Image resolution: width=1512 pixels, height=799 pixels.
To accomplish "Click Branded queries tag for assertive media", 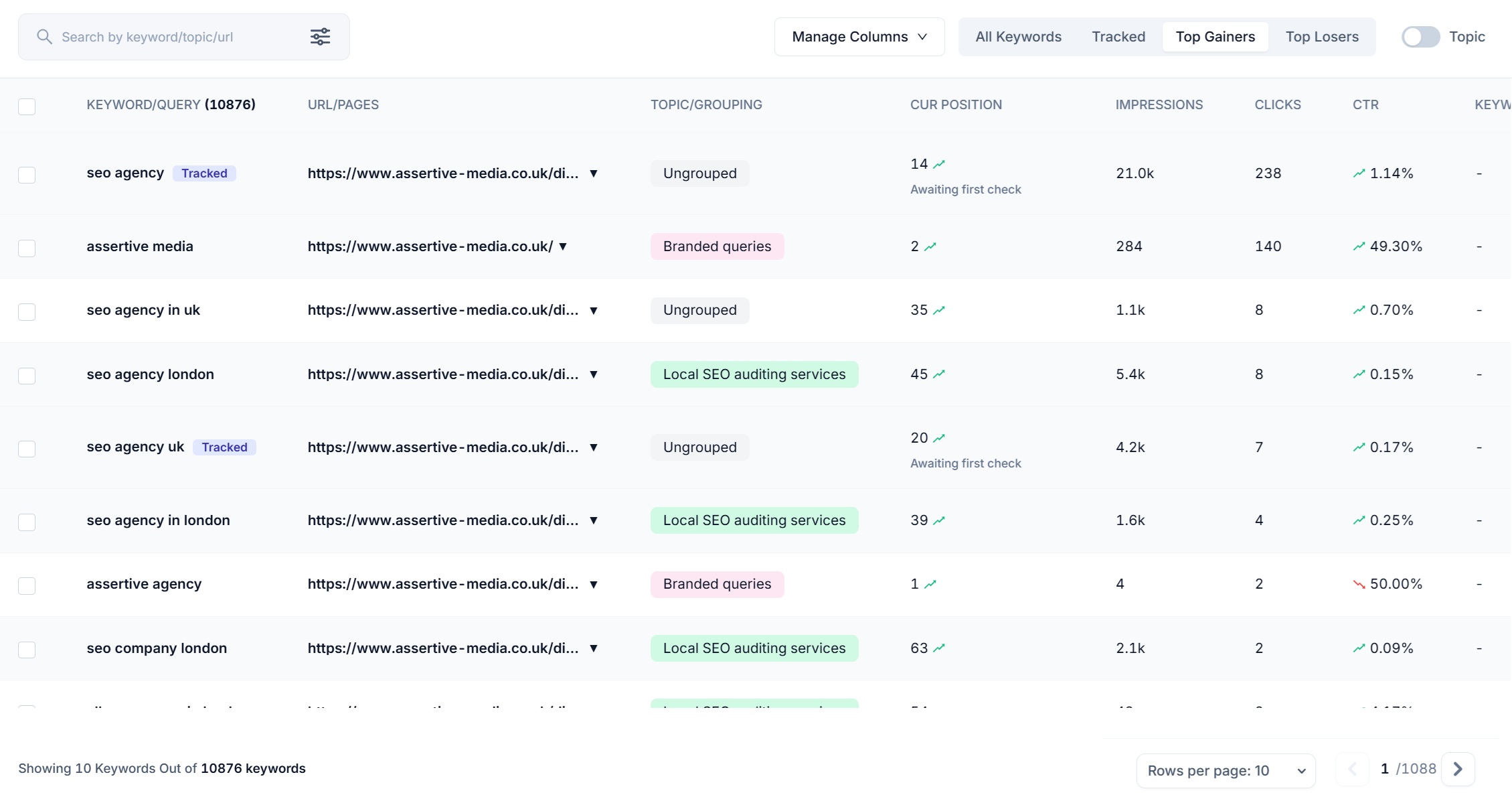I will tap(717, 246).
